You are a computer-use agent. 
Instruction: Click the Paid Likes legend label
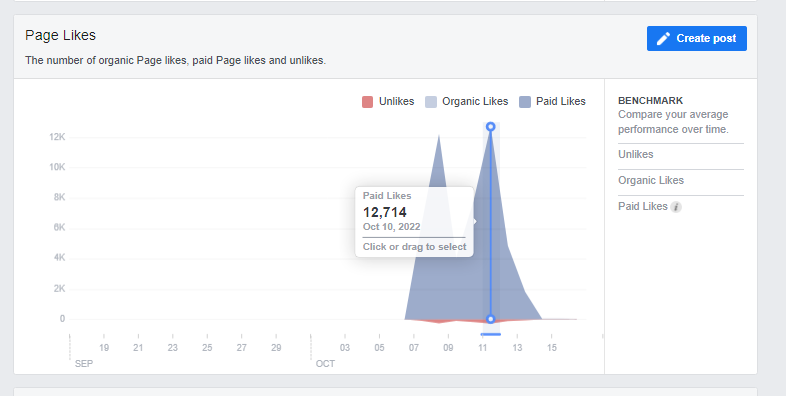tap(561, 101)
